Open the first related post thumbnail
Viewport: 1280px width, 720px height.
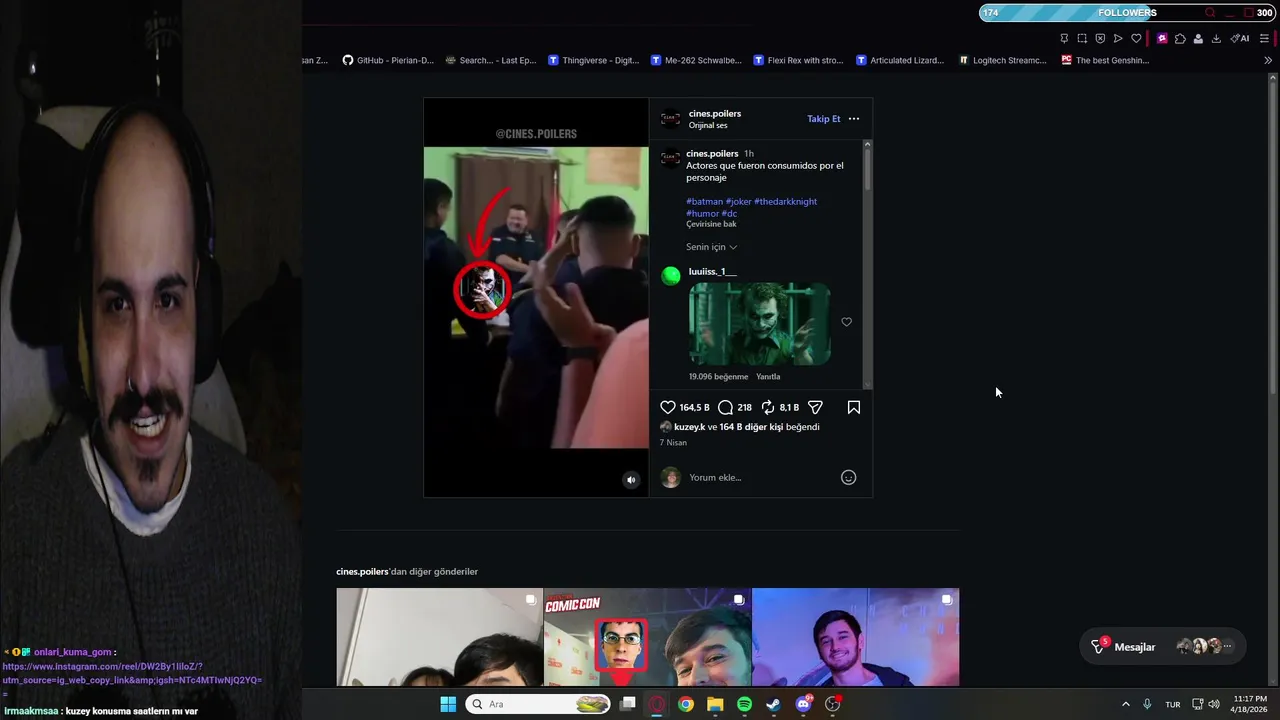point(439,637)
